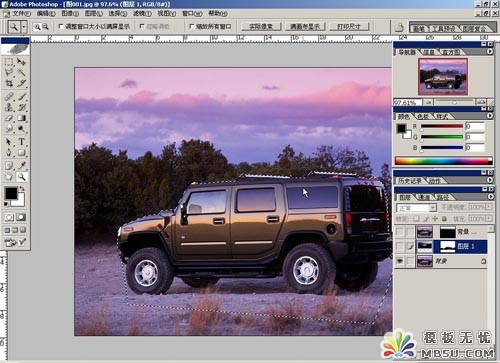This screenshot has width=500, height=363.
Task: Open the Color panel flyout menu
Action: point(489,116)
